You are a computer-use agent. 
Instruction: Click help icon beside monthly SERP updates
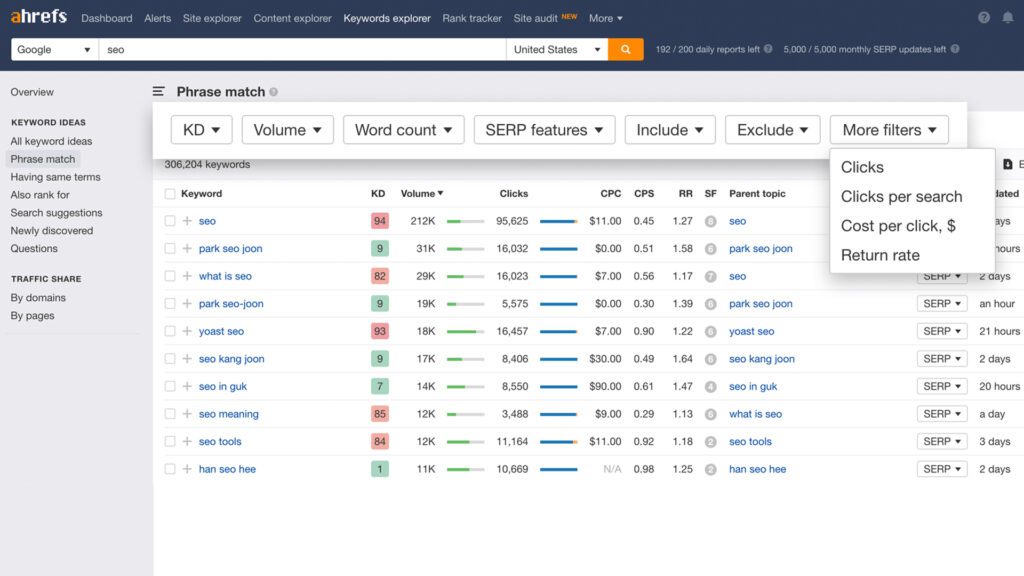955,49
